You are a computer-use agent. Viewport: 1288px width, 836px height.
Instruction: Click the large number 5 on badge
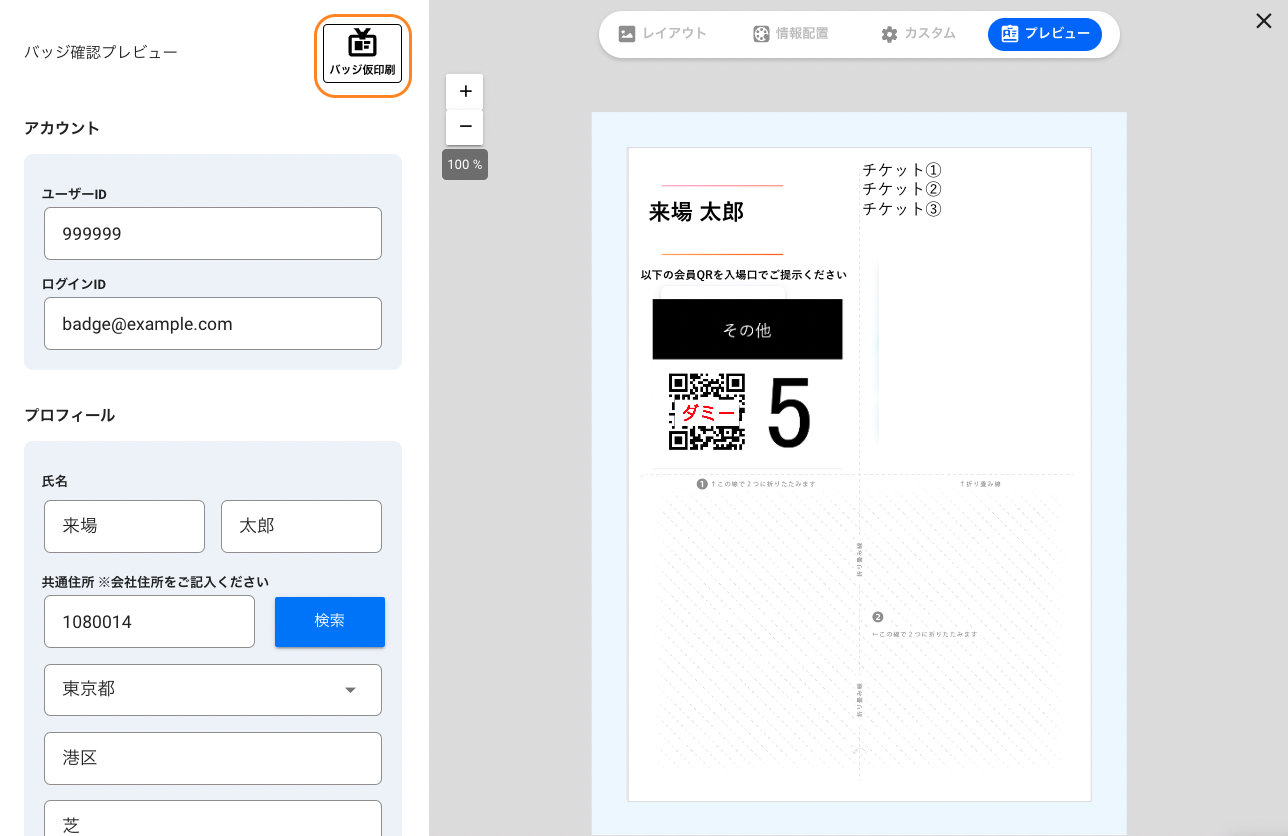[x=789, y=413]
